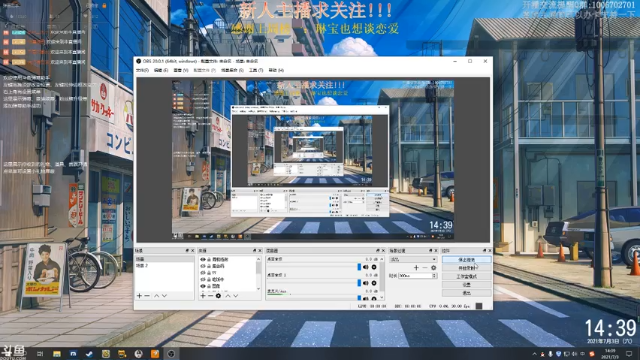The width and height of the screenshot is (640, 360).
Task: Click the sources list scroll-up arrow
Action: (x=258, y=259)
